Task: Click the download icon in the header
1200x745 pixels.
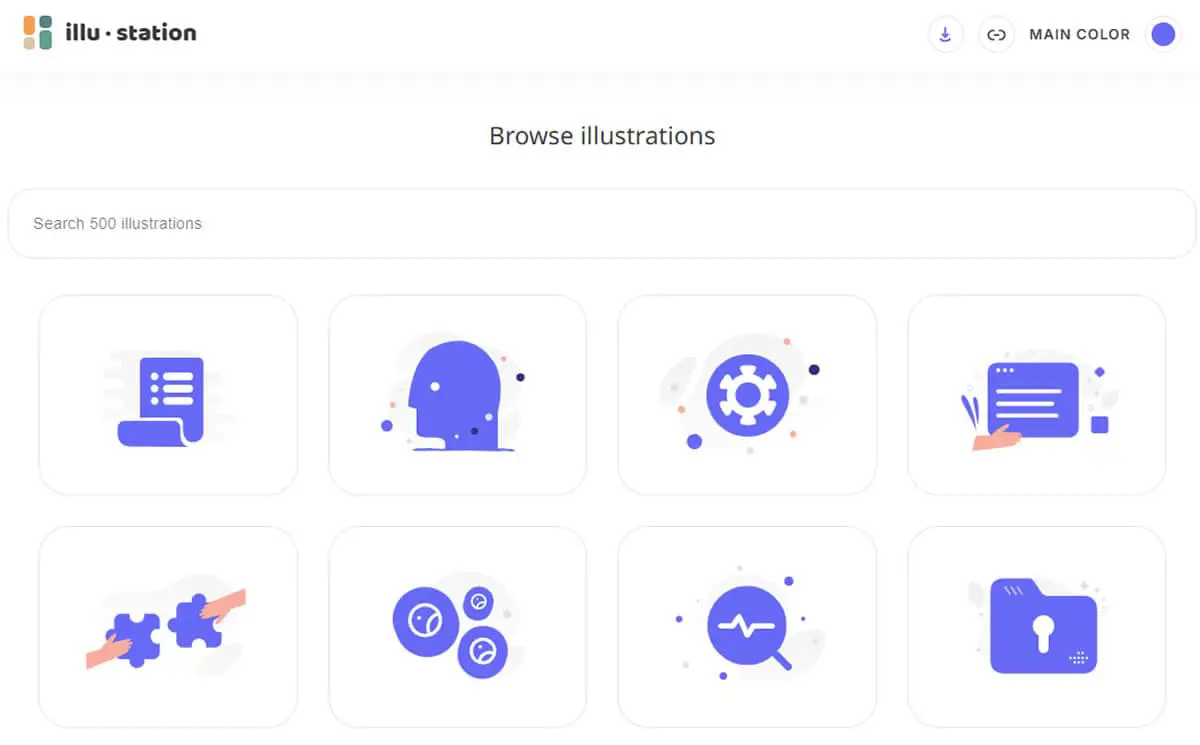Action: click(x=945, y=35)
